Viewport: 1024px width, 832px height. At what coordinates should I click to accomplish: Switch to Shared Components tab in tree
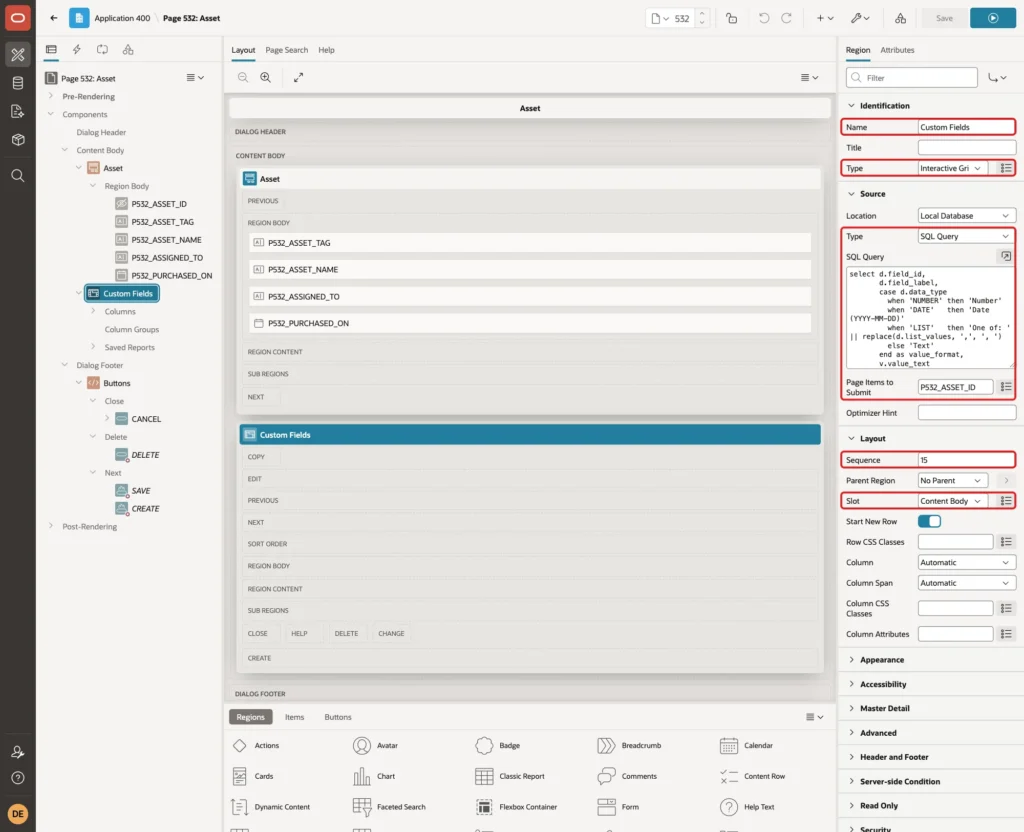(x=128, y=50)
